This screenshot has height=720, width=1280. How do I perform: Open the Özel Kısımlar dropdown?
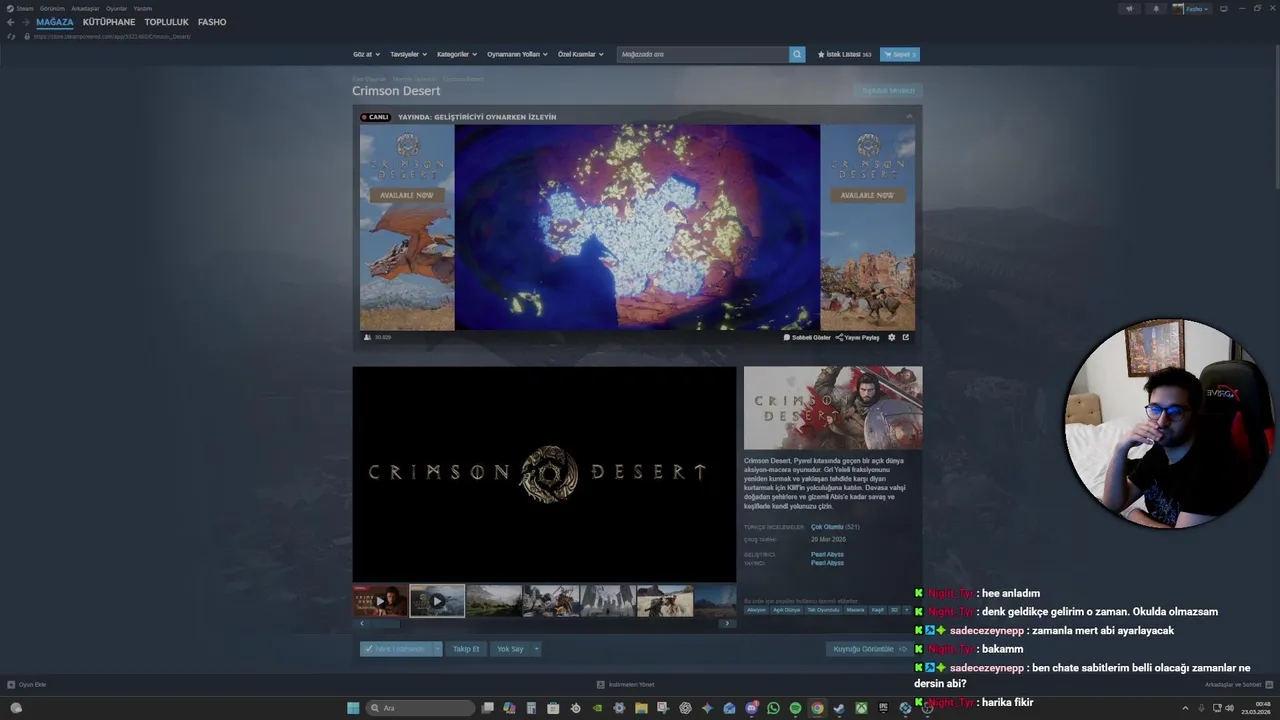(580, 54)
